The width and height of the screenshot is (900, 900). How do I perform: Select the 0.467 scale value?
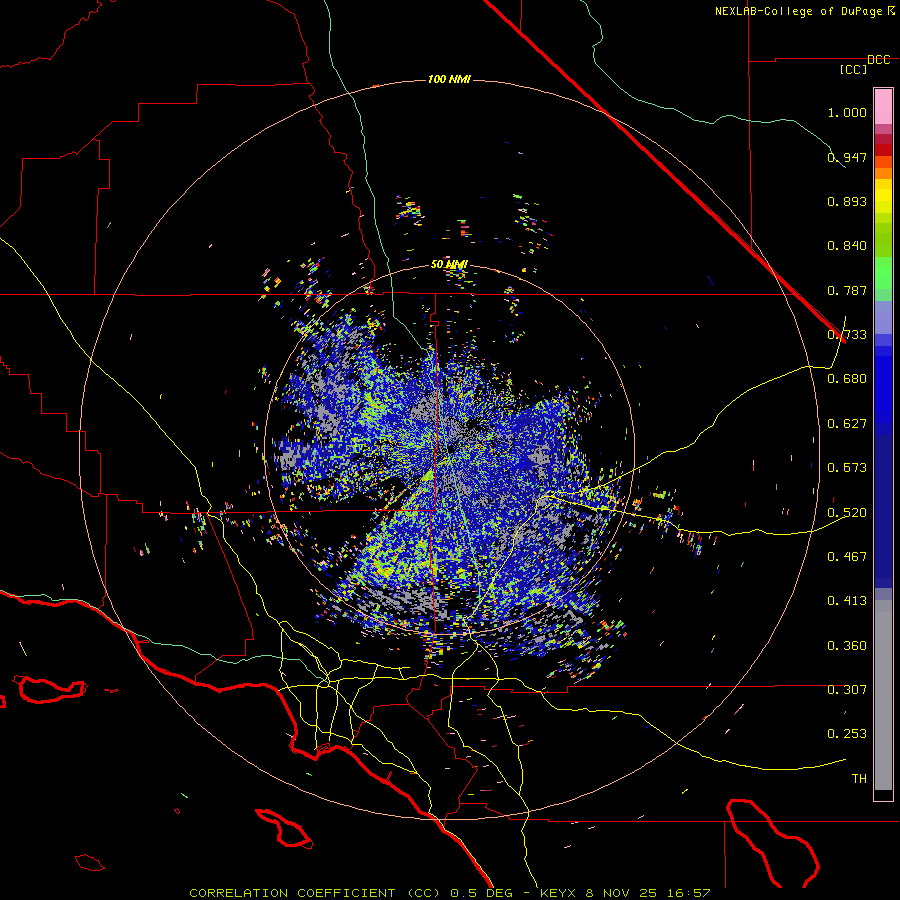pos(847,556)
